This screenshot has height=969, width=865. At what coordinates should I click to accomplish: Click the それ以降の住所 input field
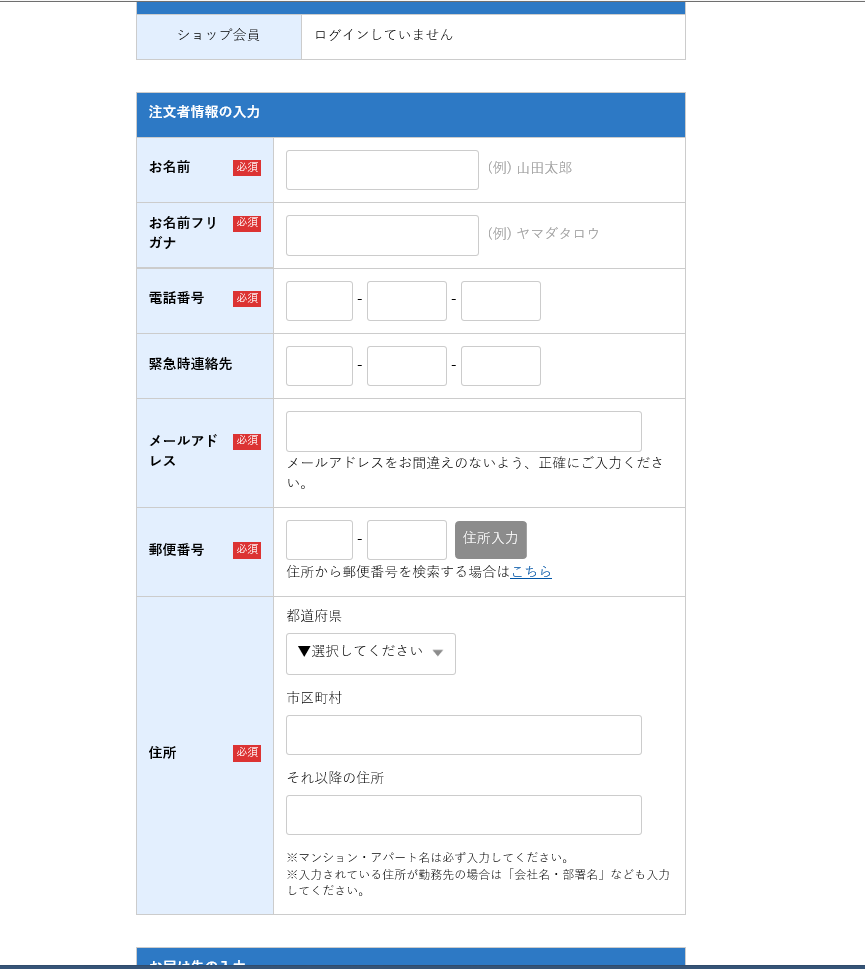tap(463, 815)
